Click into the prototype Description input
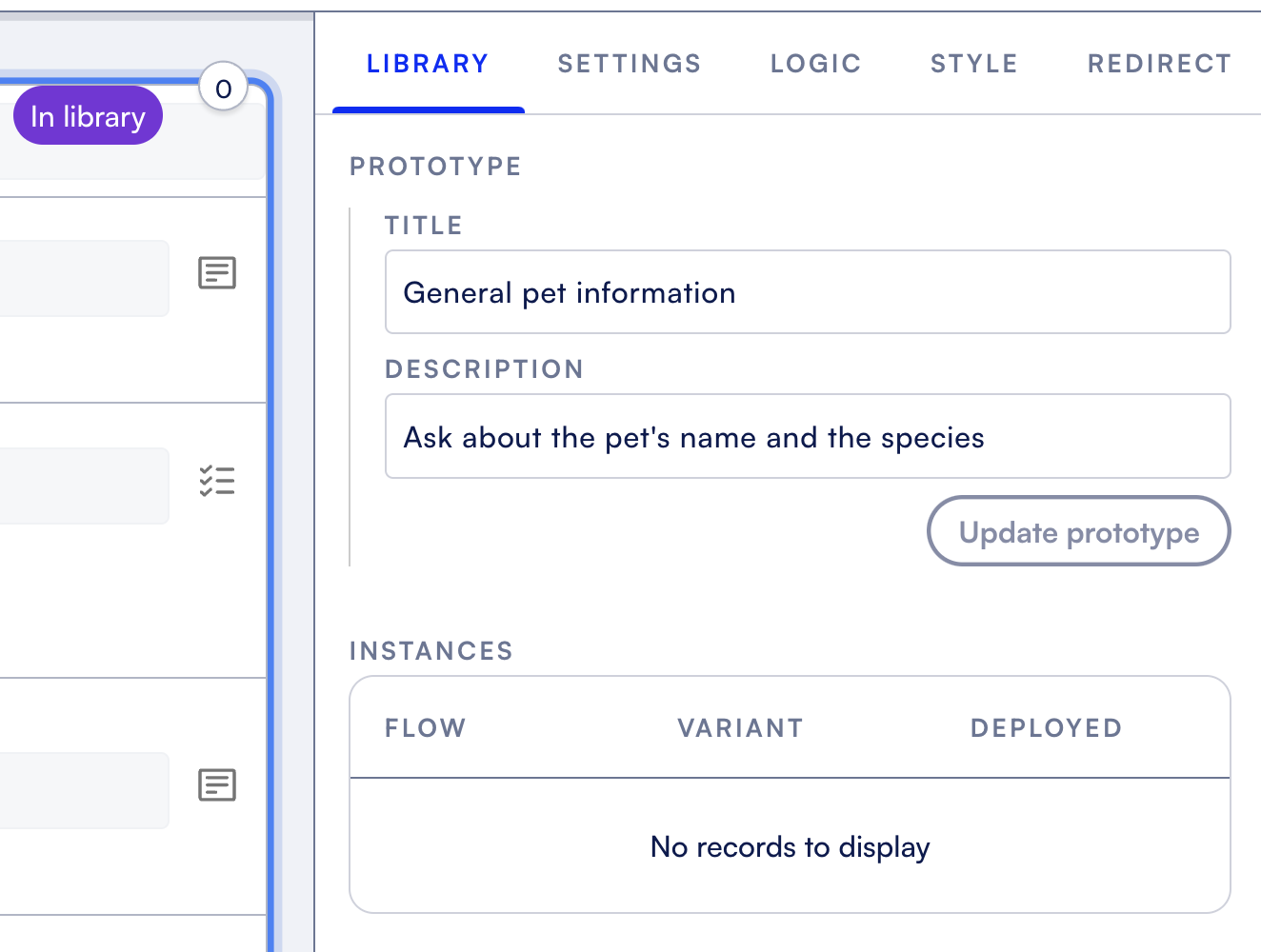1261x952 pixels. [x=808, y=437]
